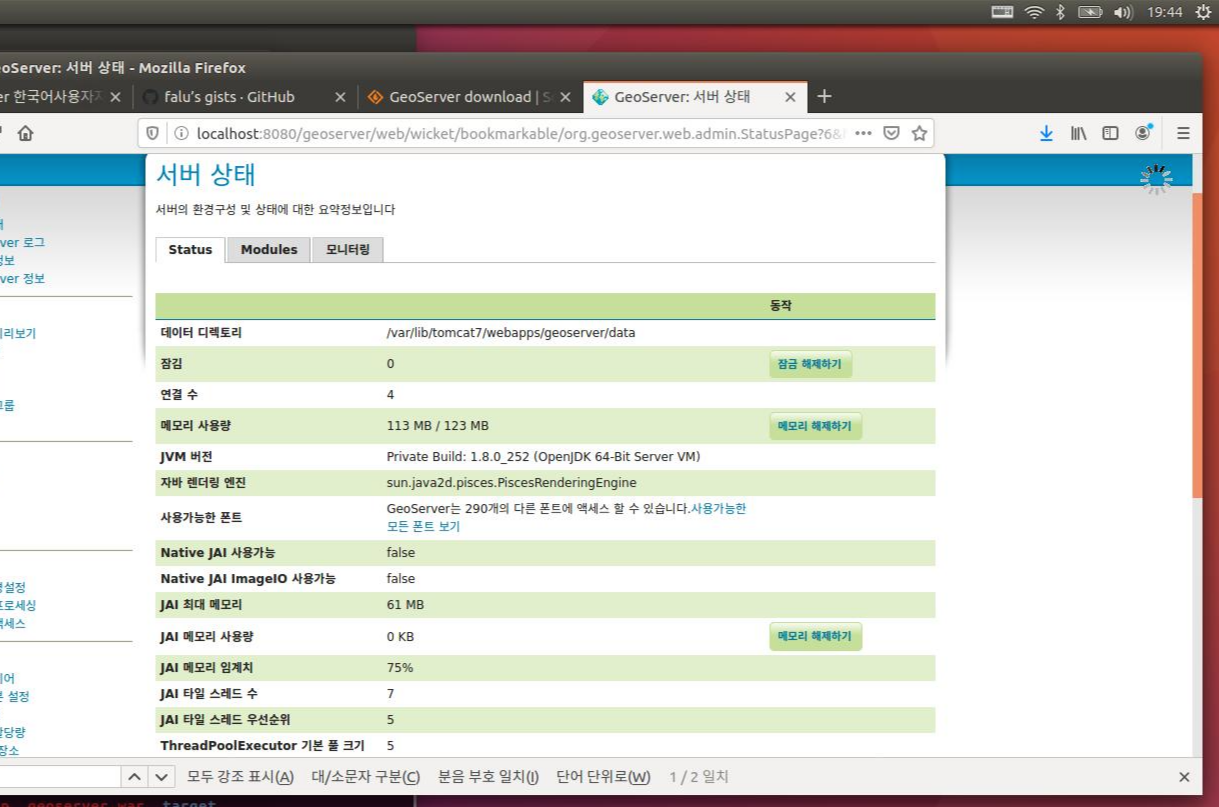This screenshot has width=1219, height=807.
Task: Close the 한국어사용자 tab
Action: click(115, 97)
